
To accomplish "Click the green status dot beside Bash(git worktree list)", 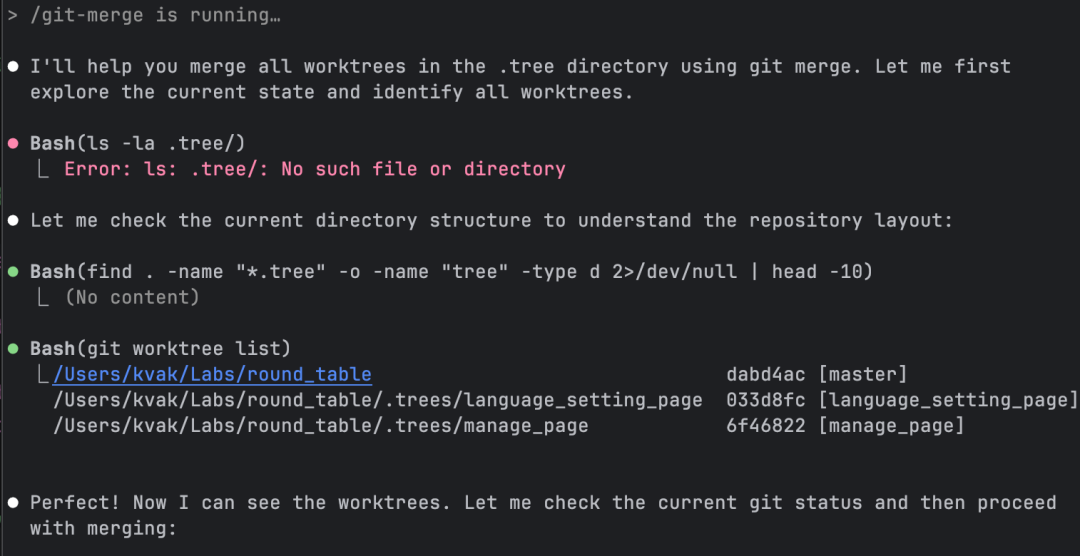I will click(x=13, y=349).
